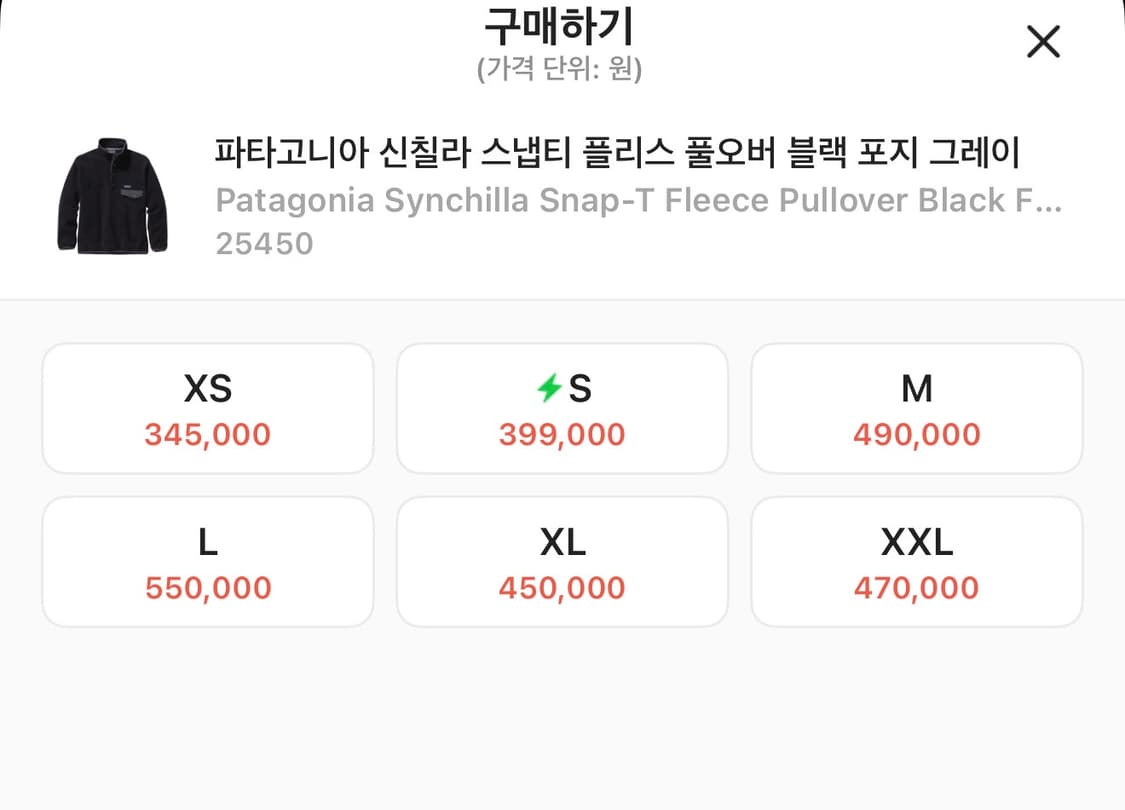The image size is (1125, 810).
Task: Close the 구매하기 purchase dialog
Action: point(1043,42)
